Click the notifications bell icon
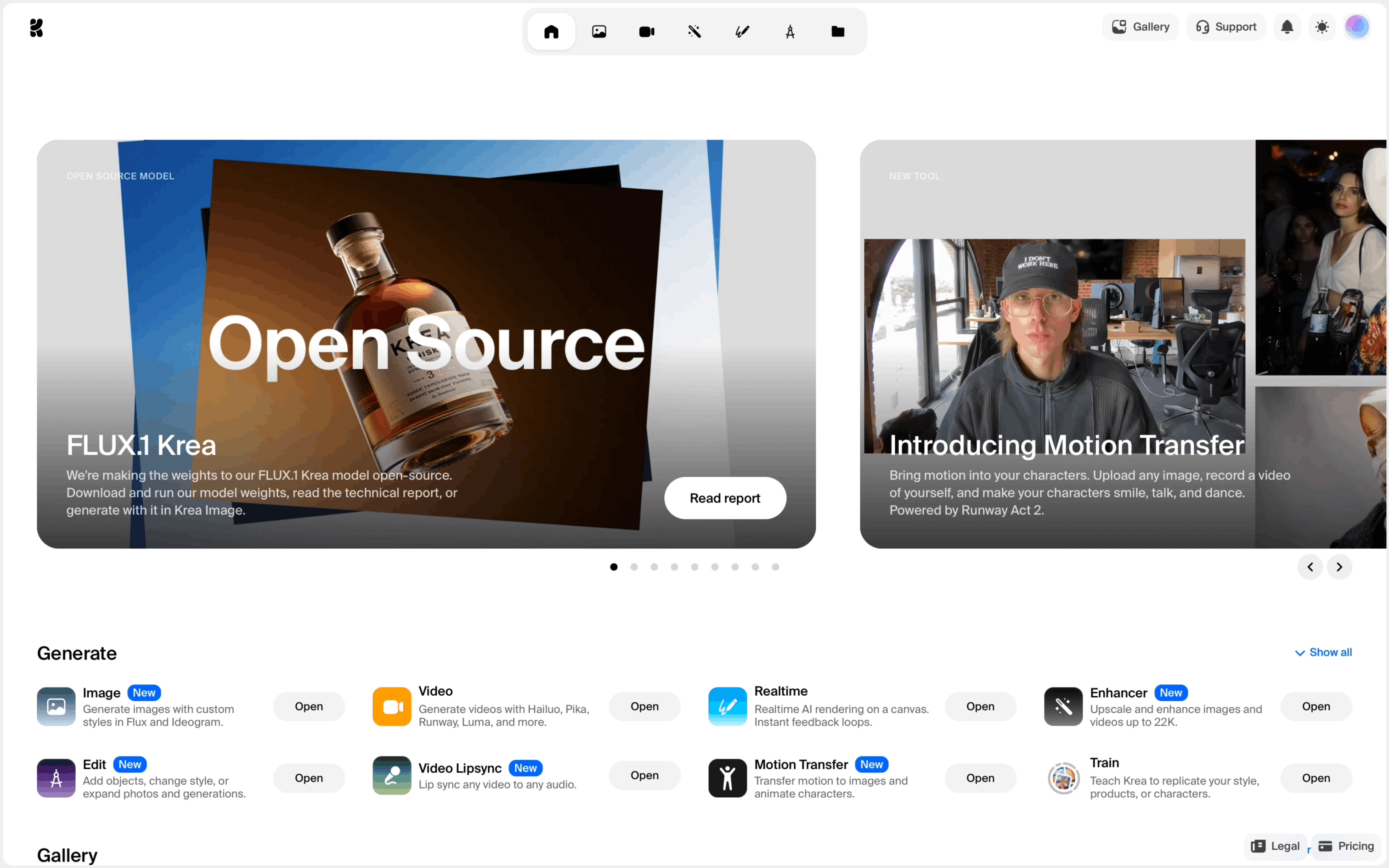Image resolution: width=1389 pixels, height=868 pixels. coord(1287,27)
